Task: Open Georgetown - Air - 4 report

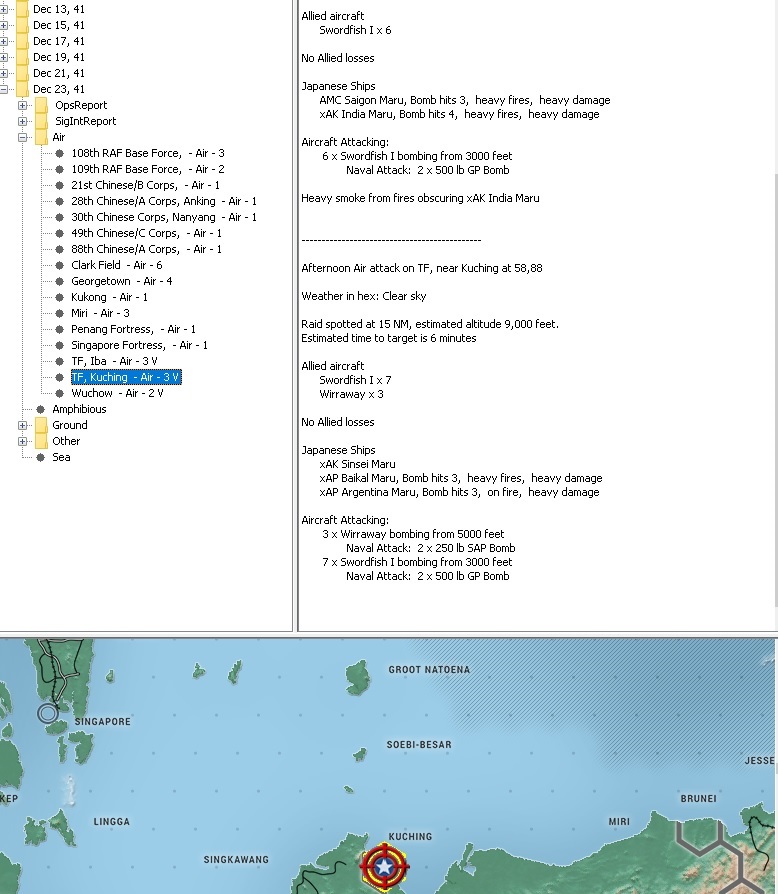Action: tap(121, 281)
